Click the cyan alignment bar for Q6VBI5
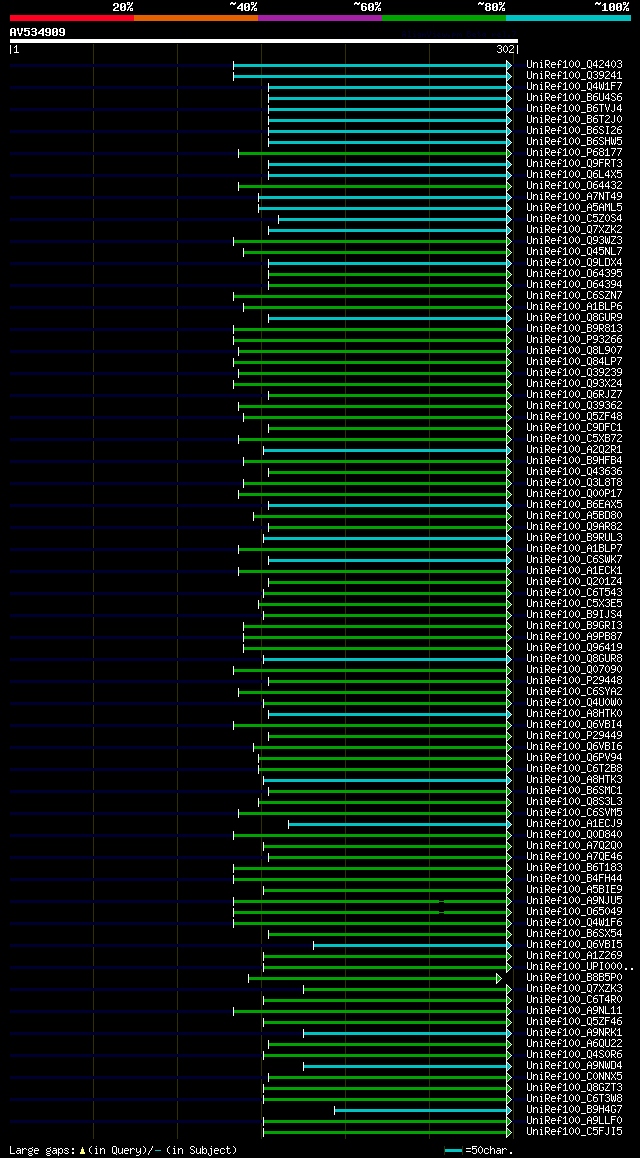640x1158 pixels. 413,946
